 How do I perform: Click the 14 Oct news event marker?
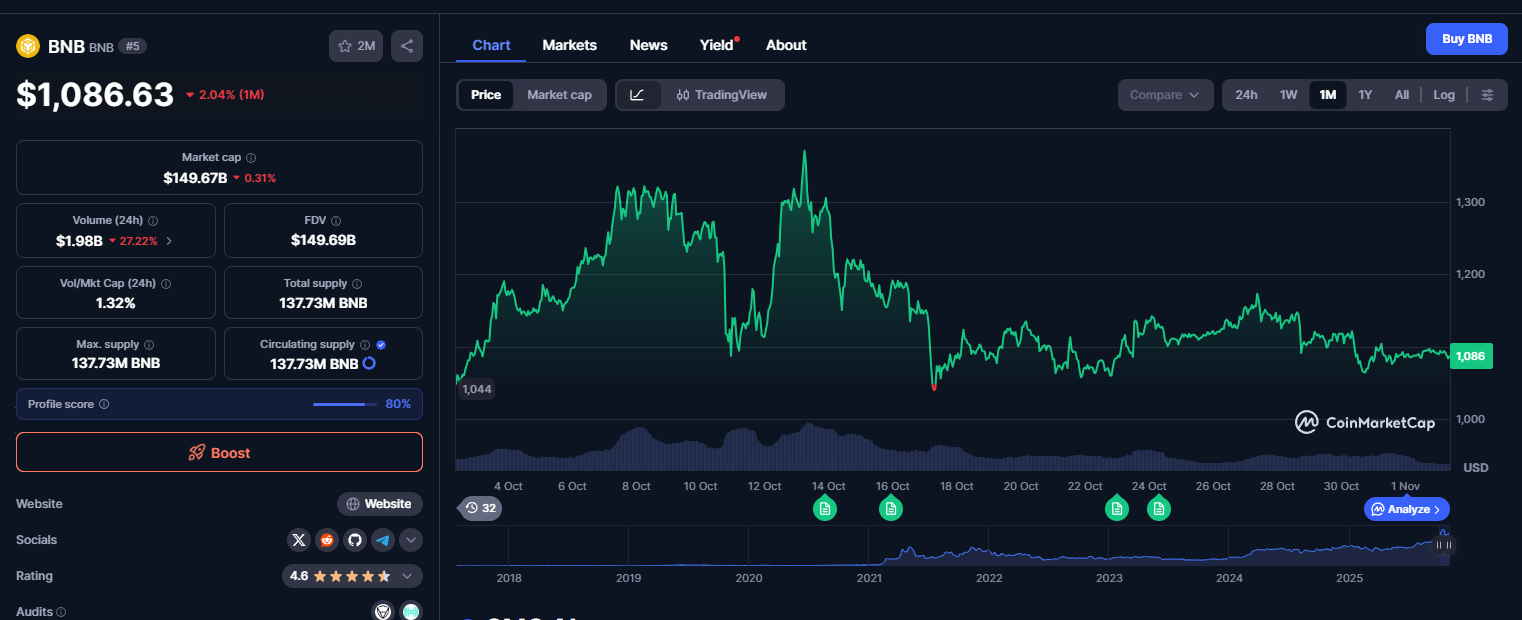point(825,509)
